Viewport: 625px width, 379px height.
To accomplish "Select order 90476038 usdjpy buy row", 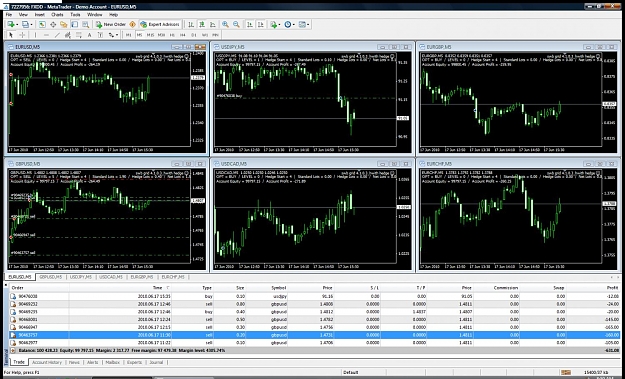I will click(314, 296).
